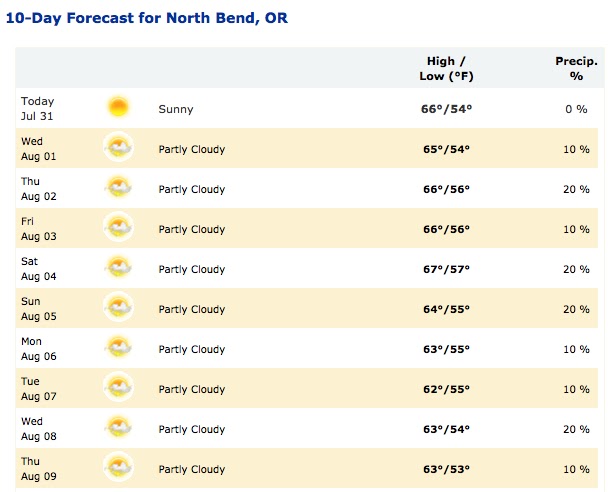Click the Sunny icon for Jul 31
608x492 pixels.
(118, 107)
